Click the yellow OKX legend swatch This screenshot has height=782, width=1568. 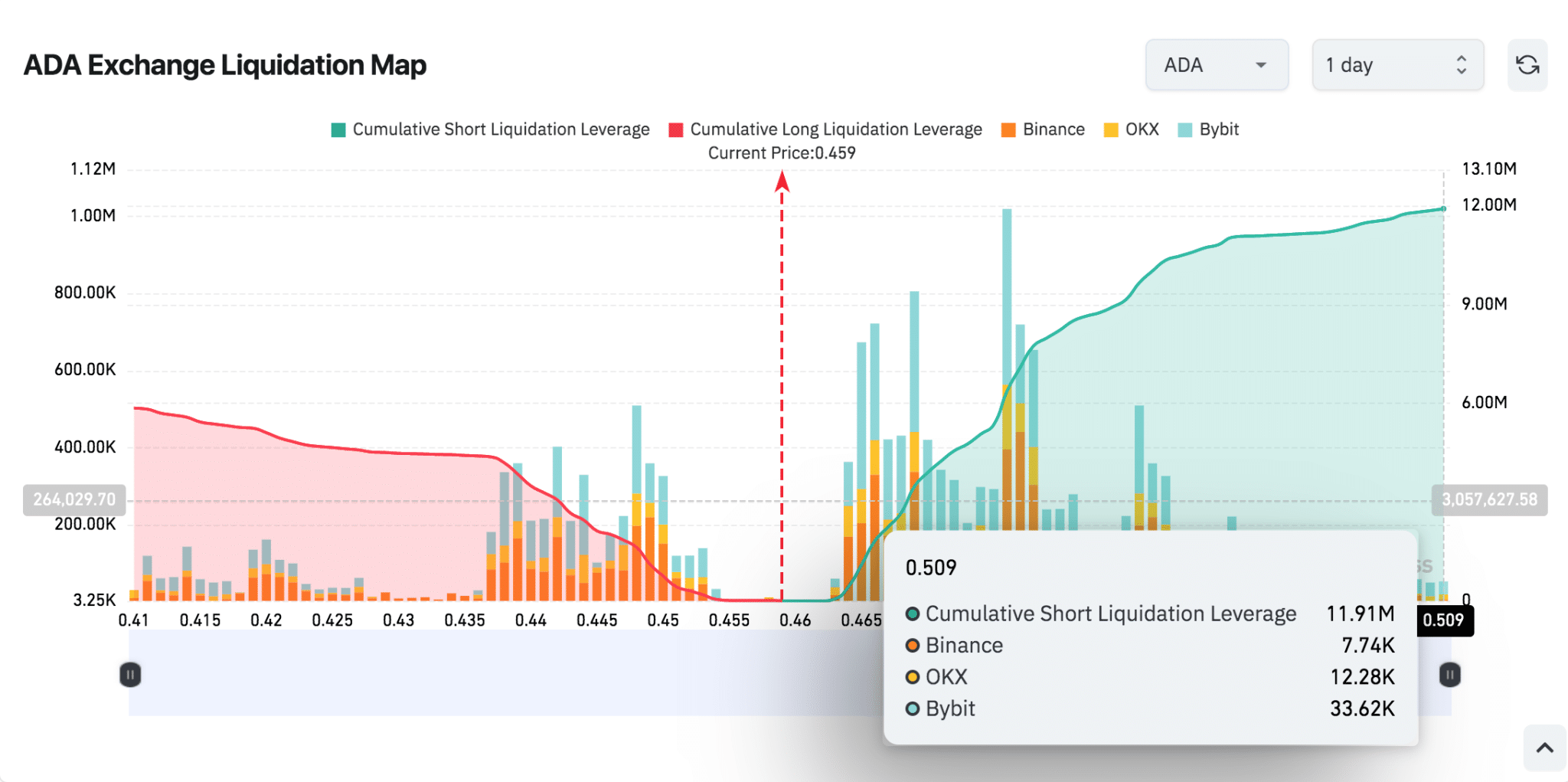point(1111,130)
